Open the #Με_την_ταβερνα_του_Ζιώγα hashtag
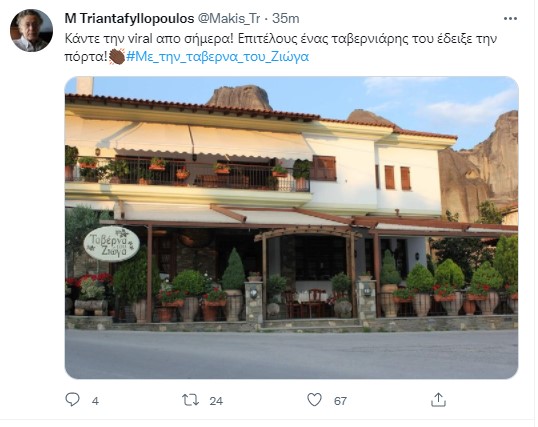 tap(218, 57)
